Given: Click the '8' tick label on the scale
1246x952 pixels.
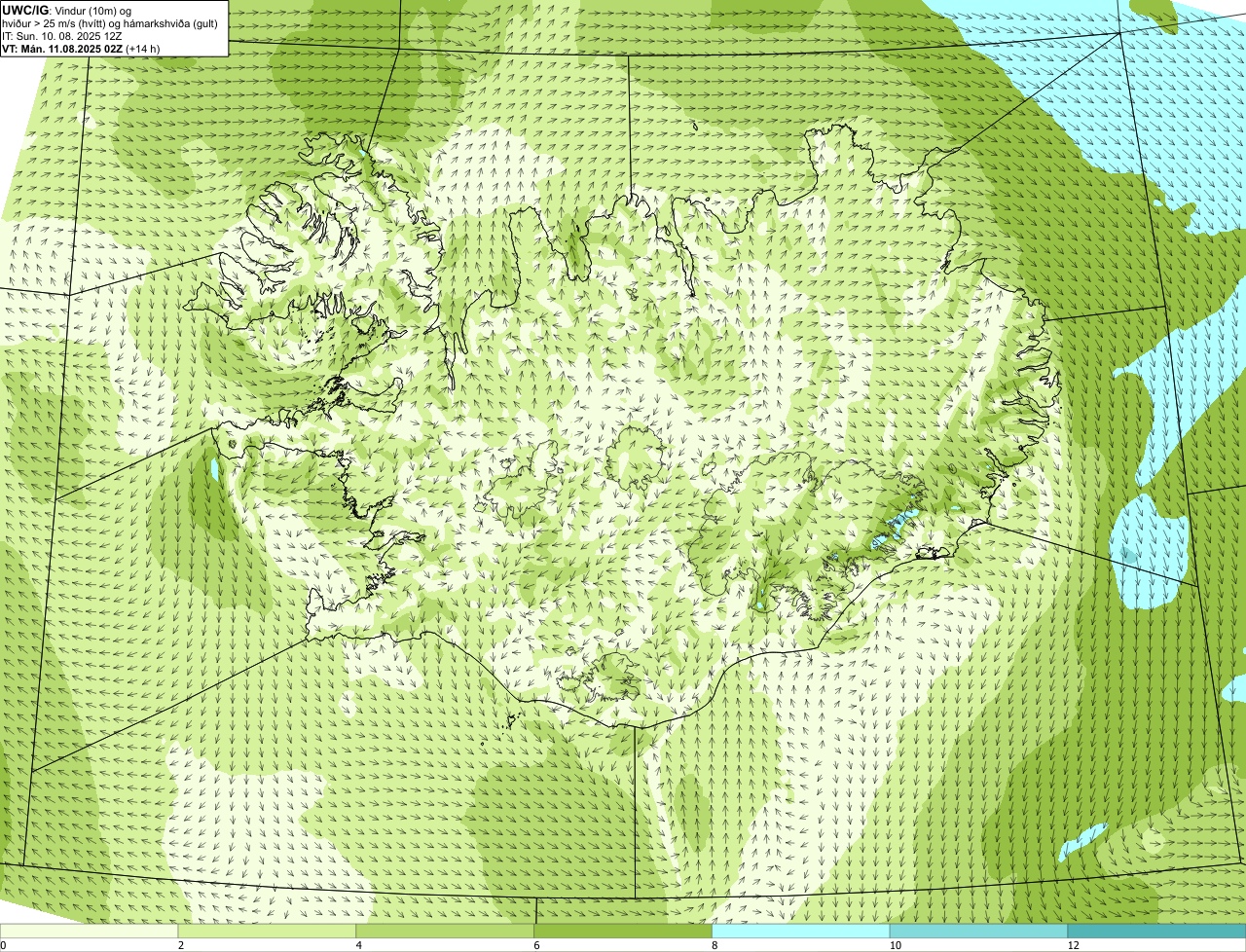Looking at the screenshot, I should coord(715,945).
